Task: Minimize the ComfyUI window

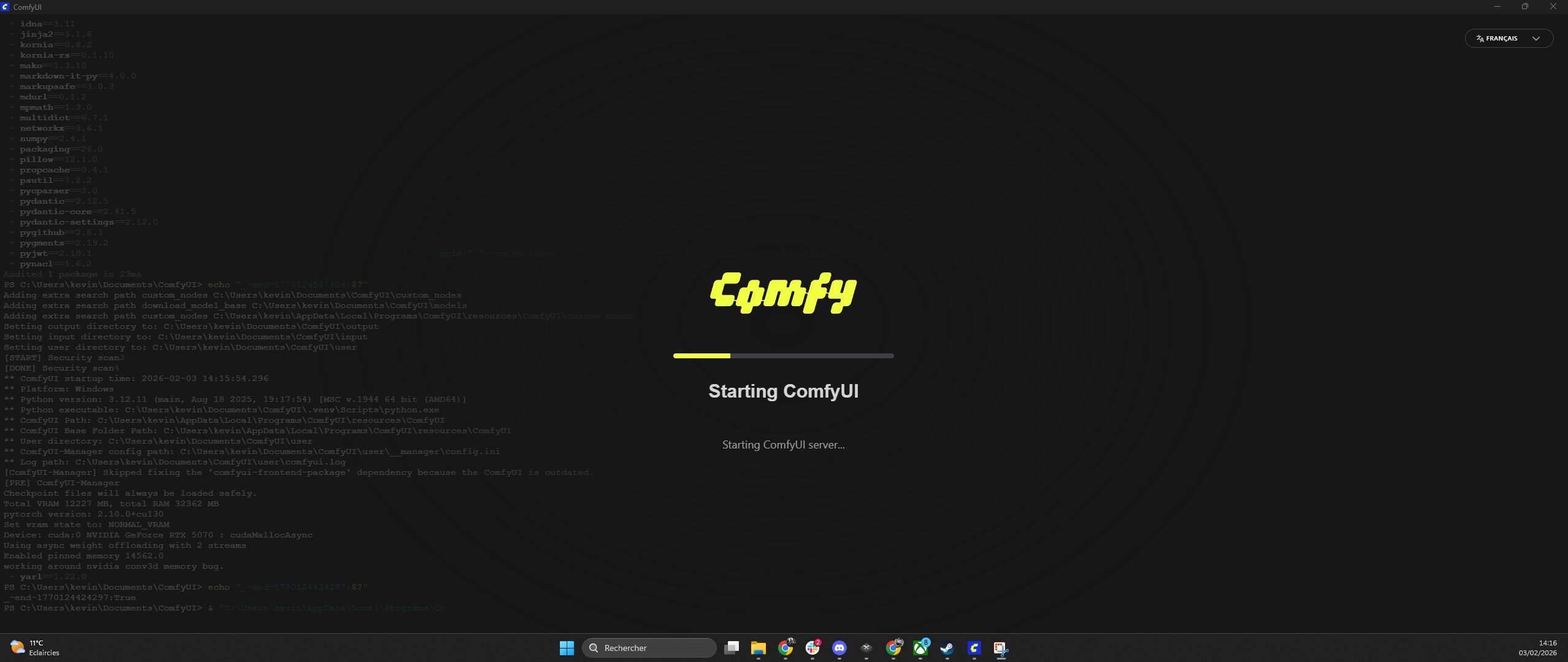Action: click(x=1497, y=7)
